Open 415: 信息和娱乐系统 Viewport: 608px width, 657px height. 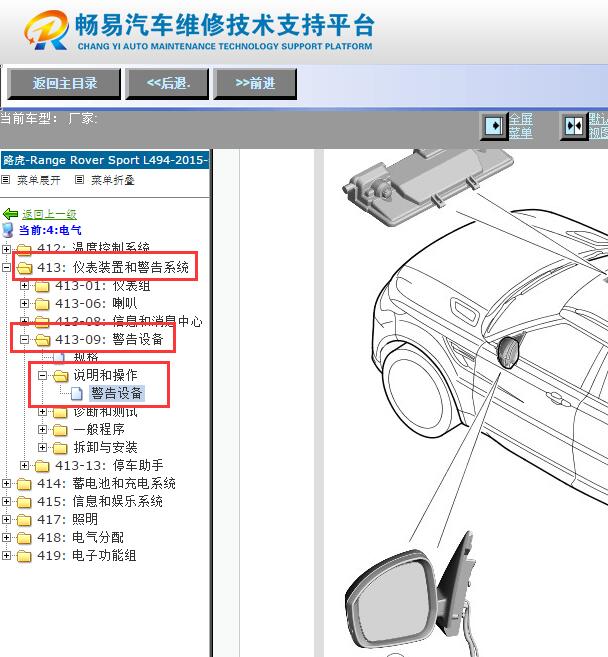(x=100, y=501)
